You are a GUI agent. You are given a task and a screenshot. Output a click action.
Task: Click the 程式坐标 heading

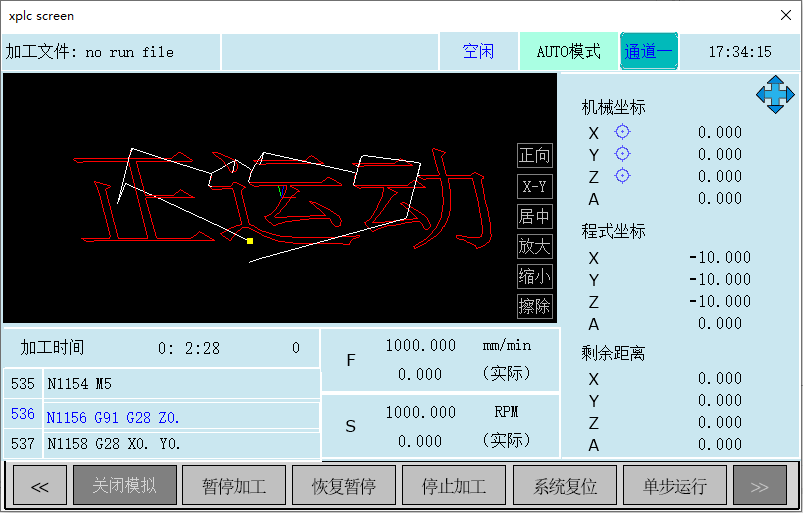coord(613,231)
